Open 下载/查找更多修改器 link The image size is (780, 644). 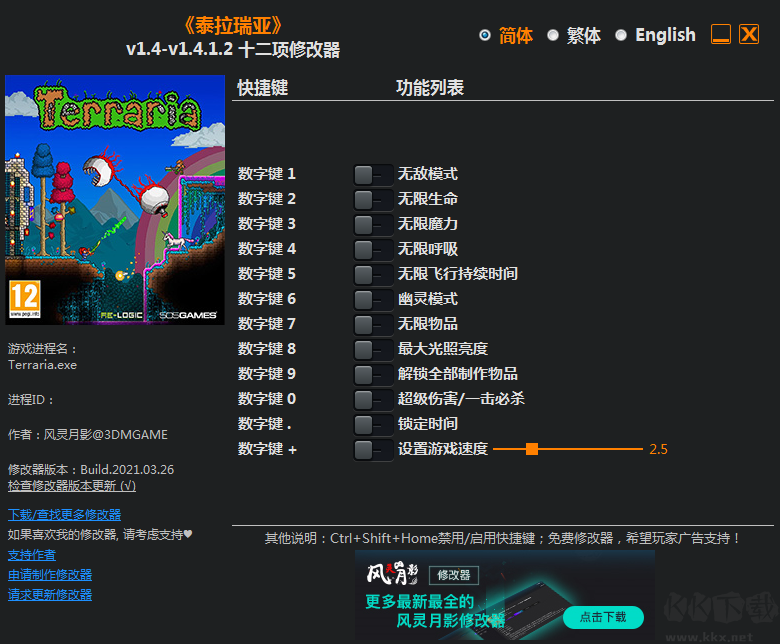point(64,515)
